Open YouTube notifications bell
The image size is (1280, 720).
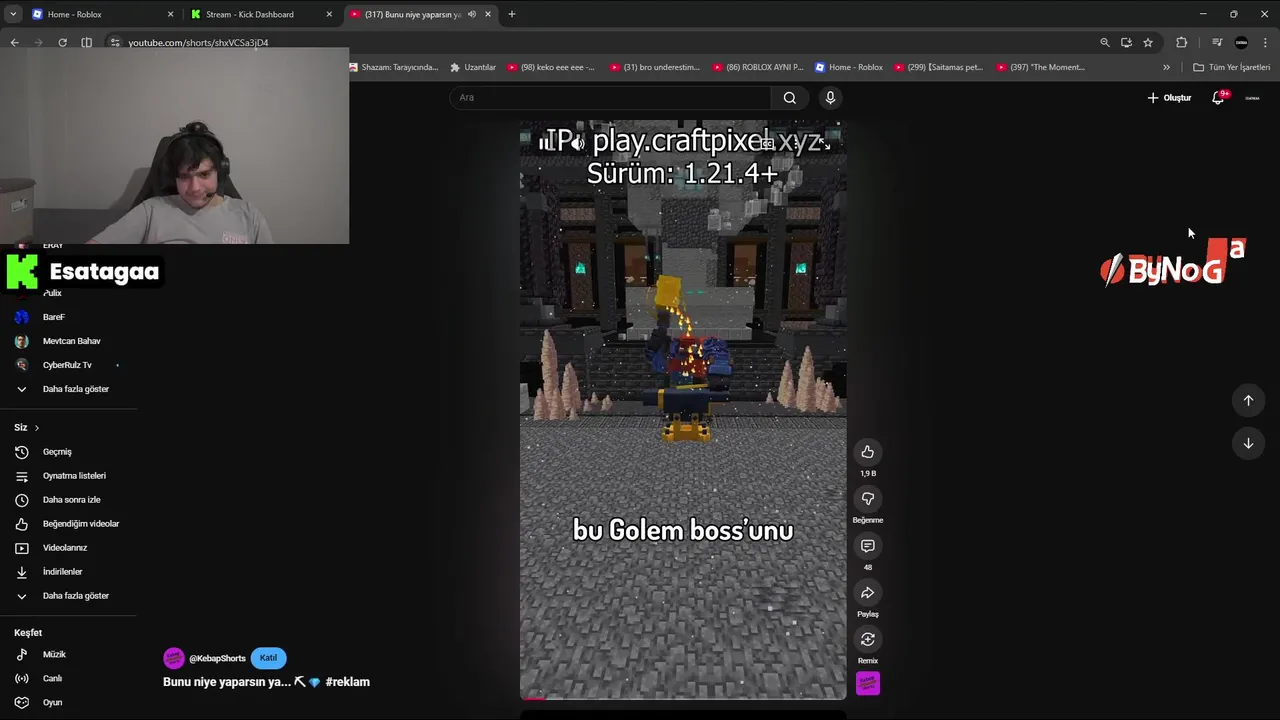tap(1218, 98)
